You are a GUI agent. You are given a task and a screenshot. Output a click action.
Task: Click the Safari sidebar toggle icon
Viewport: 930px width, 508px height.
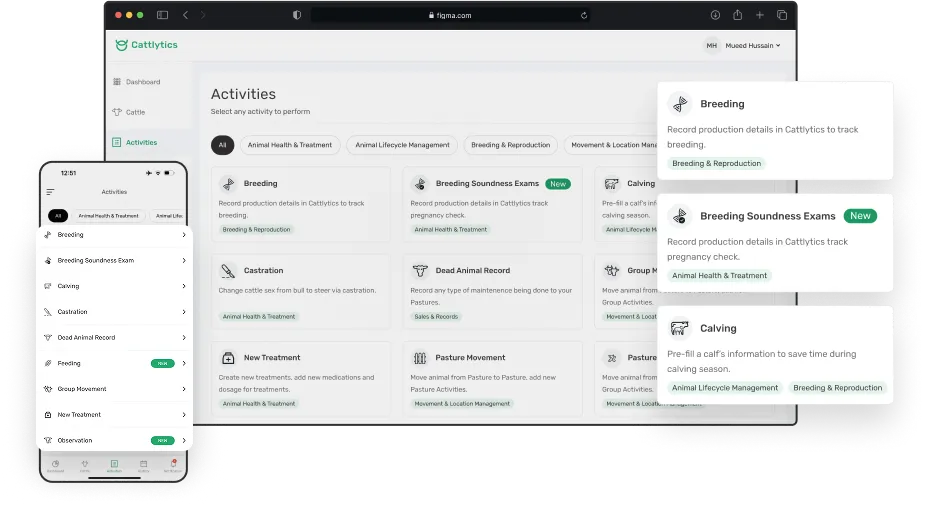pos(162,15)
